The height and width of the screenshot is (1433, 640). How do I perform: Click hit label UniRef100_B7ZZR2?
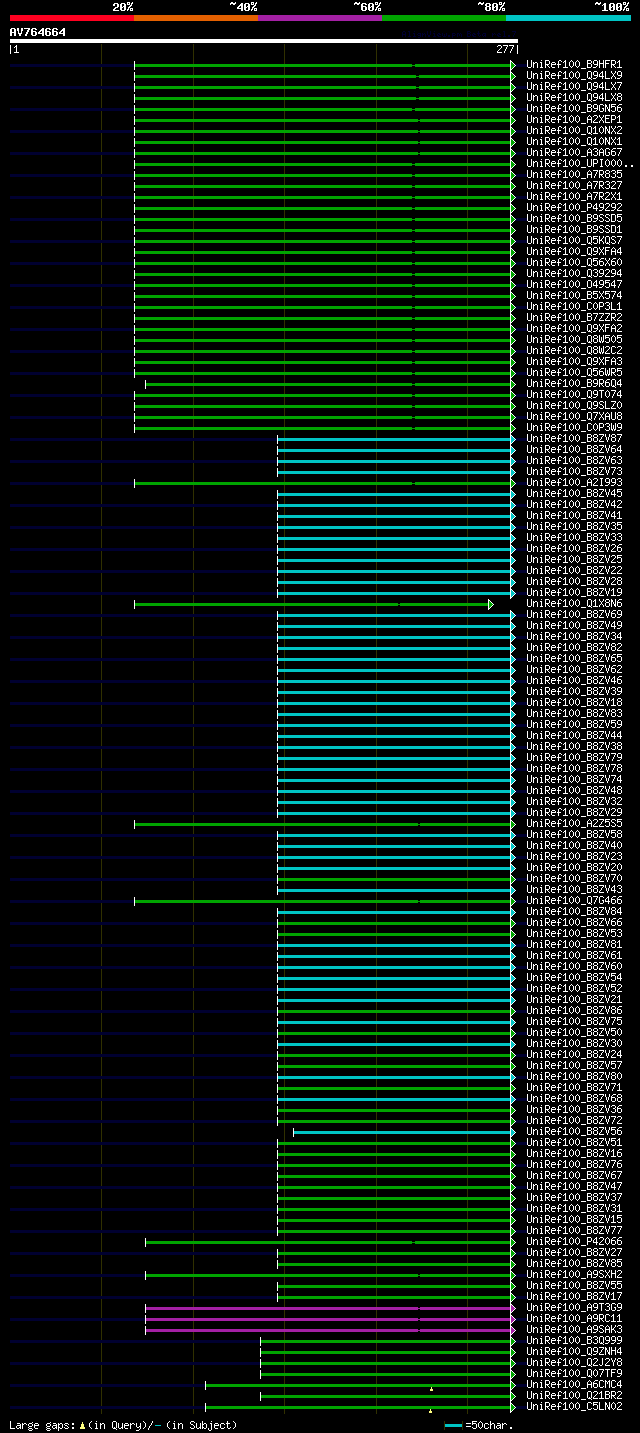574,318
